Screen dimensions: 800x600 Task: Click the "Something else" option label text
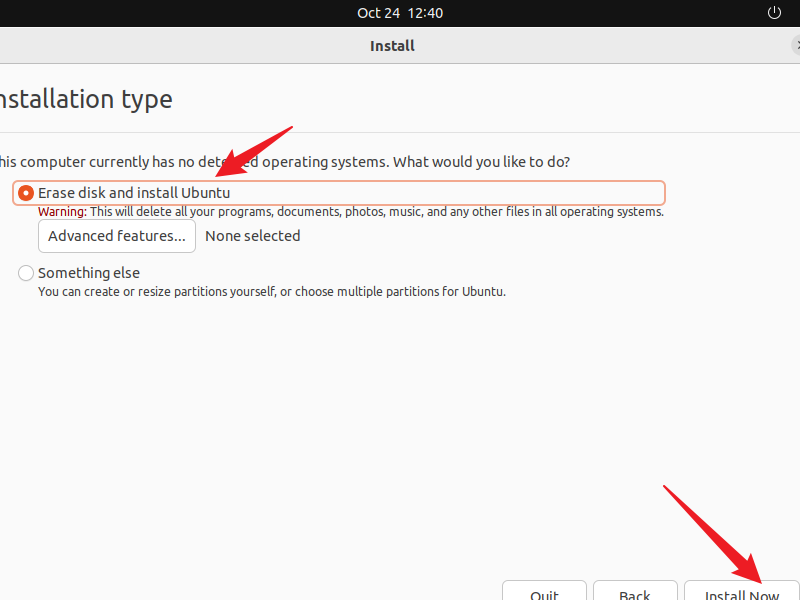[x=89, y=273]
